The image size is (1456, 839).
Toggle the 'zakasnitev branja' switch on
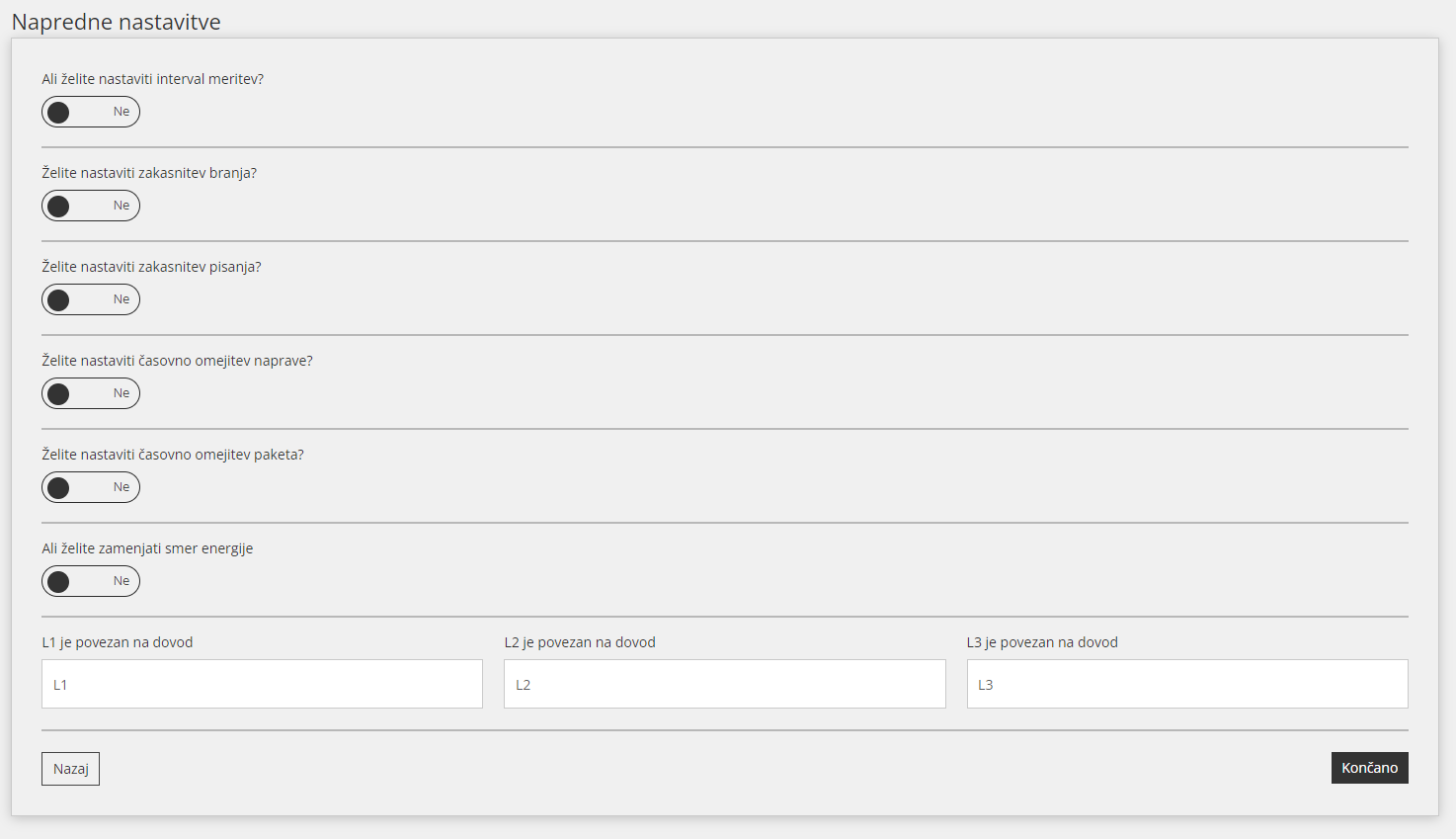(91, 206)
